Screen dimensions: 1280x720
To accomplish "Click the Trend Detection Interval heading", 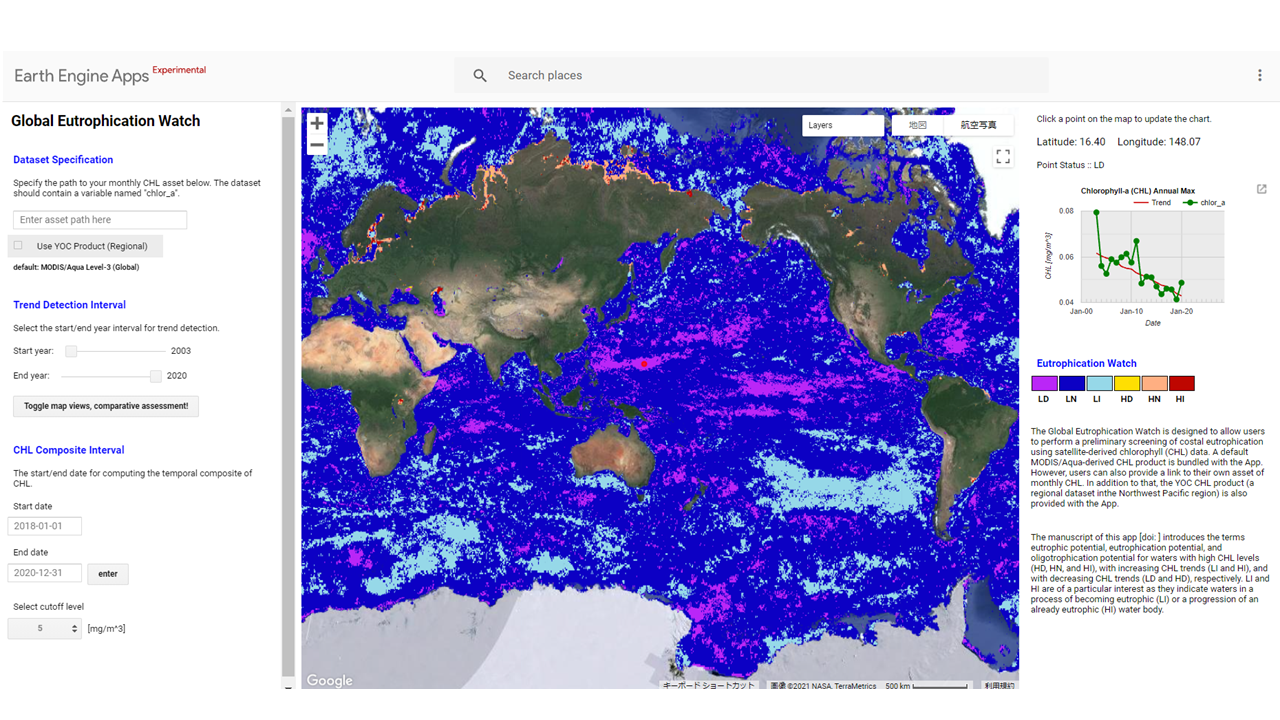I will click(x=69, y=305).
